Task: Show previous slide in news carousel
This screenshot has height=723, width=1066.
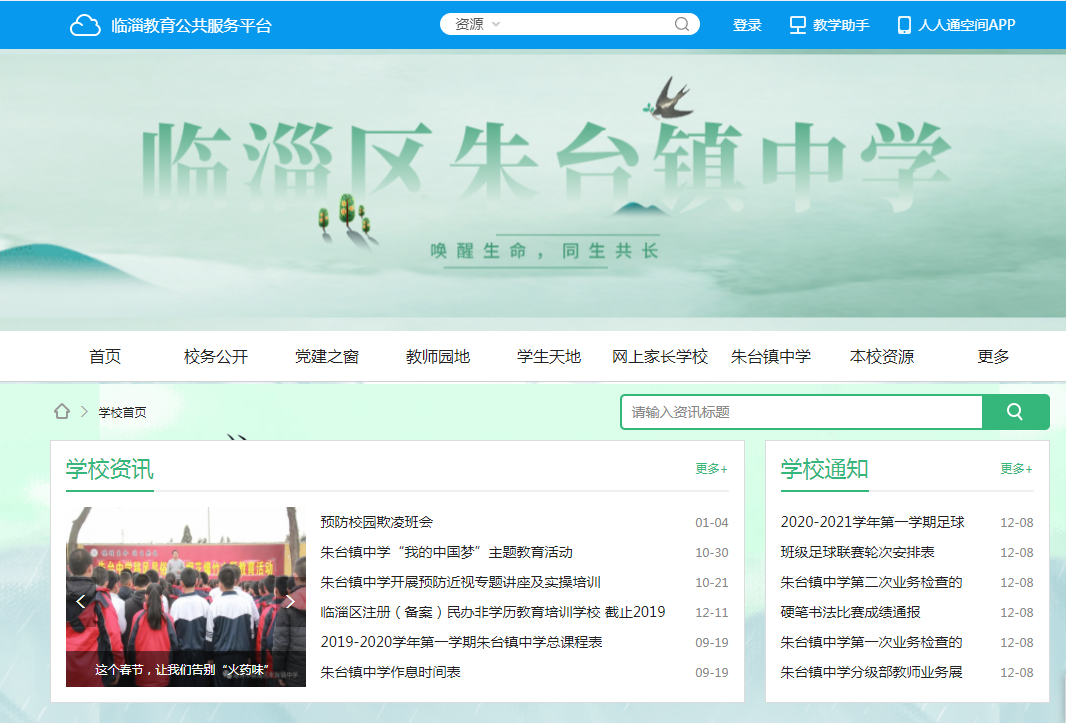Action: click(x=81, y=601)
